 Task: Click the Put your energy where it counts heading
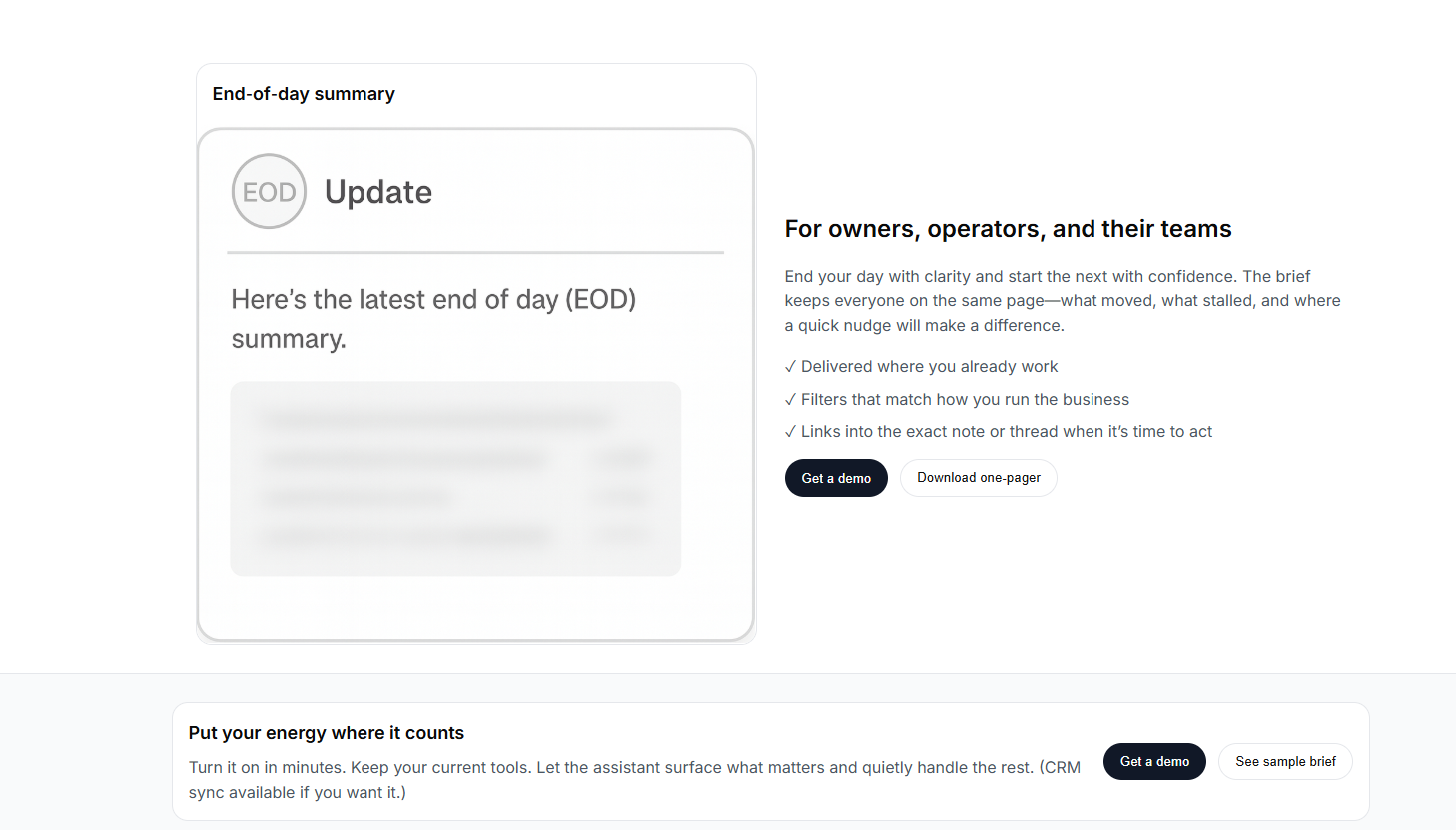click(x=327, y=733)
